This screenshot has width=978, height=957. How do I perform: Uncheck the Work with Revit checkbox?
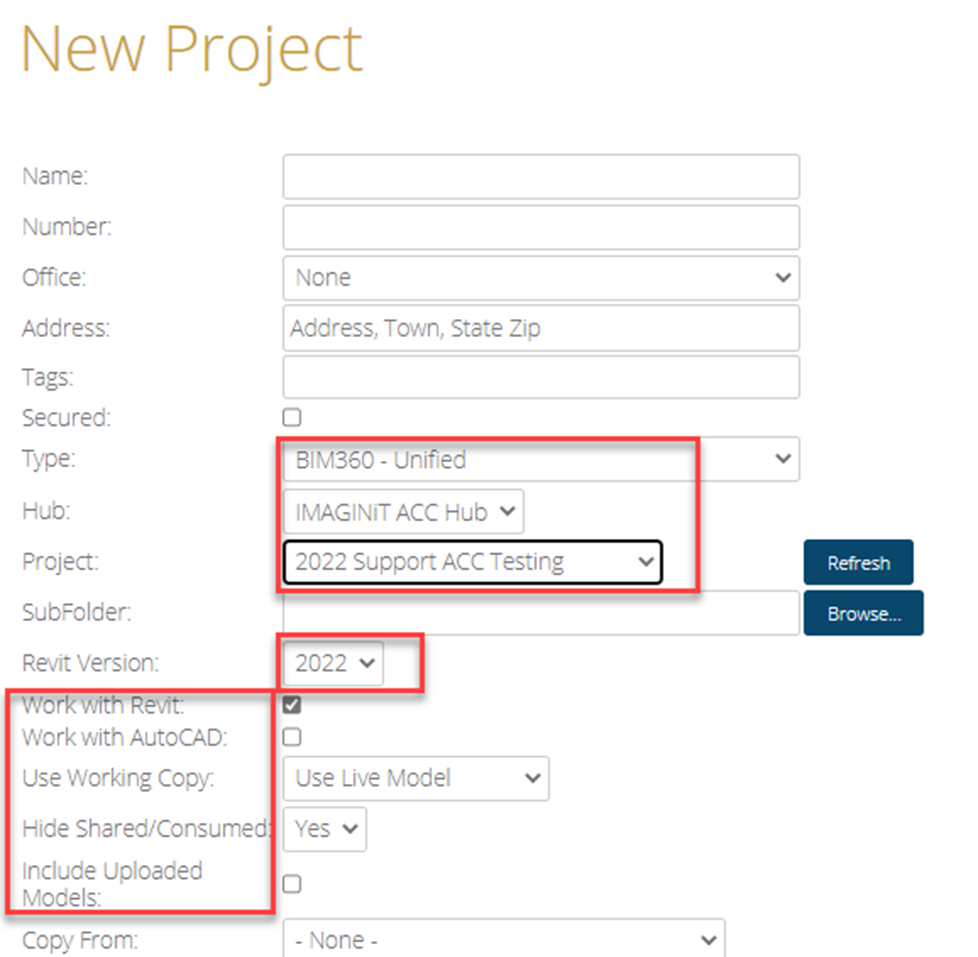pyautogui.click(x=292, y=705)
